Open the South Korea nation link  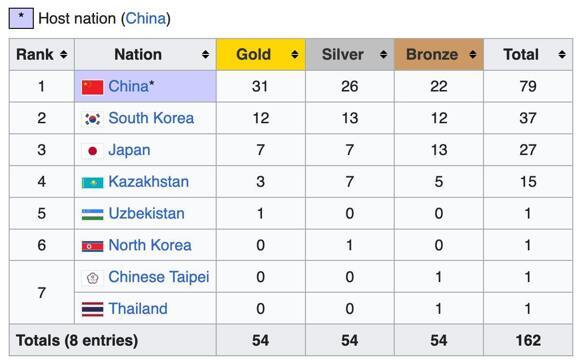pyautogui.click(x=151, y=118)
